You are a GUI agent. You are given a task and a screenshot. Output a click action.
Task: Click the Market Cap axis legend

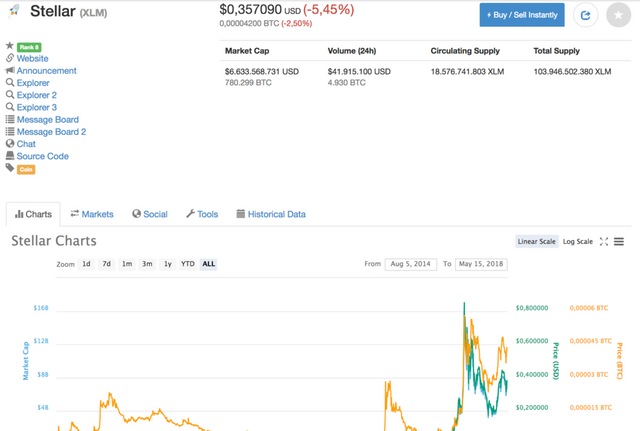tap(26, 361)
